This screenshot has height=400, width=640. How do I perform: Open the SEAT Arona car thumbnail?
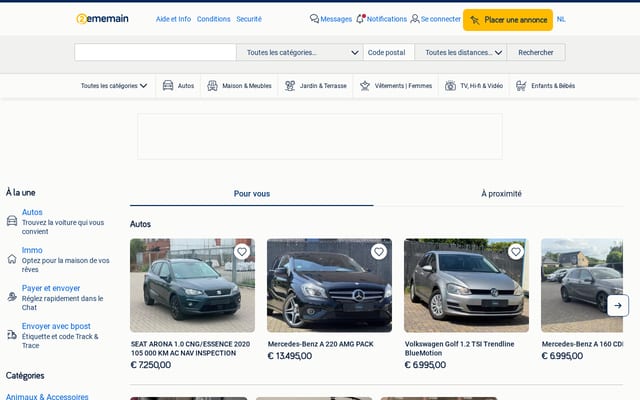point(192,285)
